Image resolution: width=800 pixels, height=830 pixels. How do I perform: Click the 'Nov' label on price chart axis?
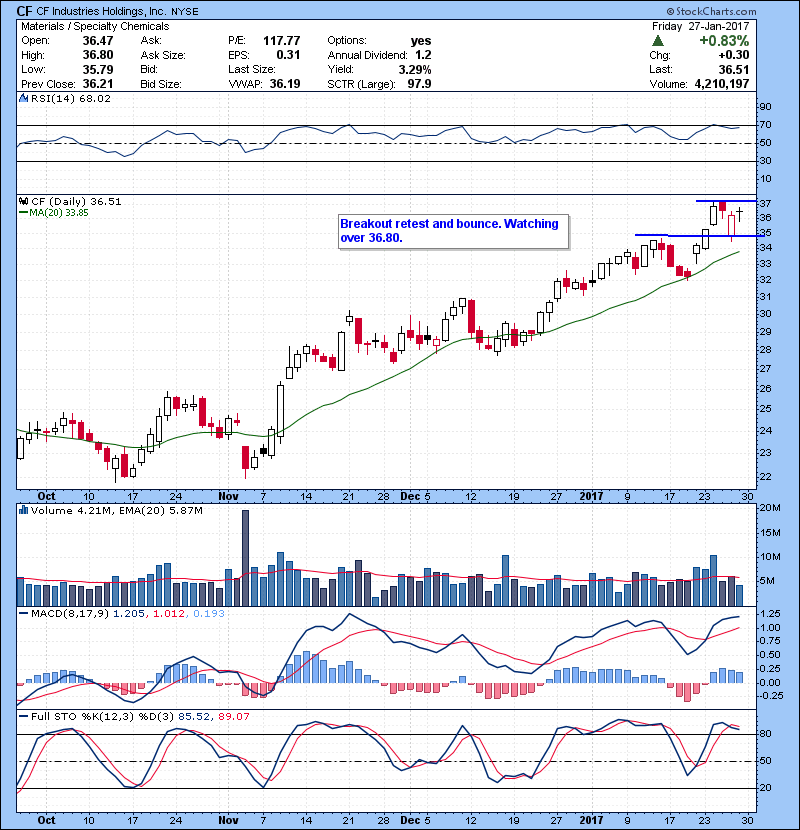coord(228,496)
